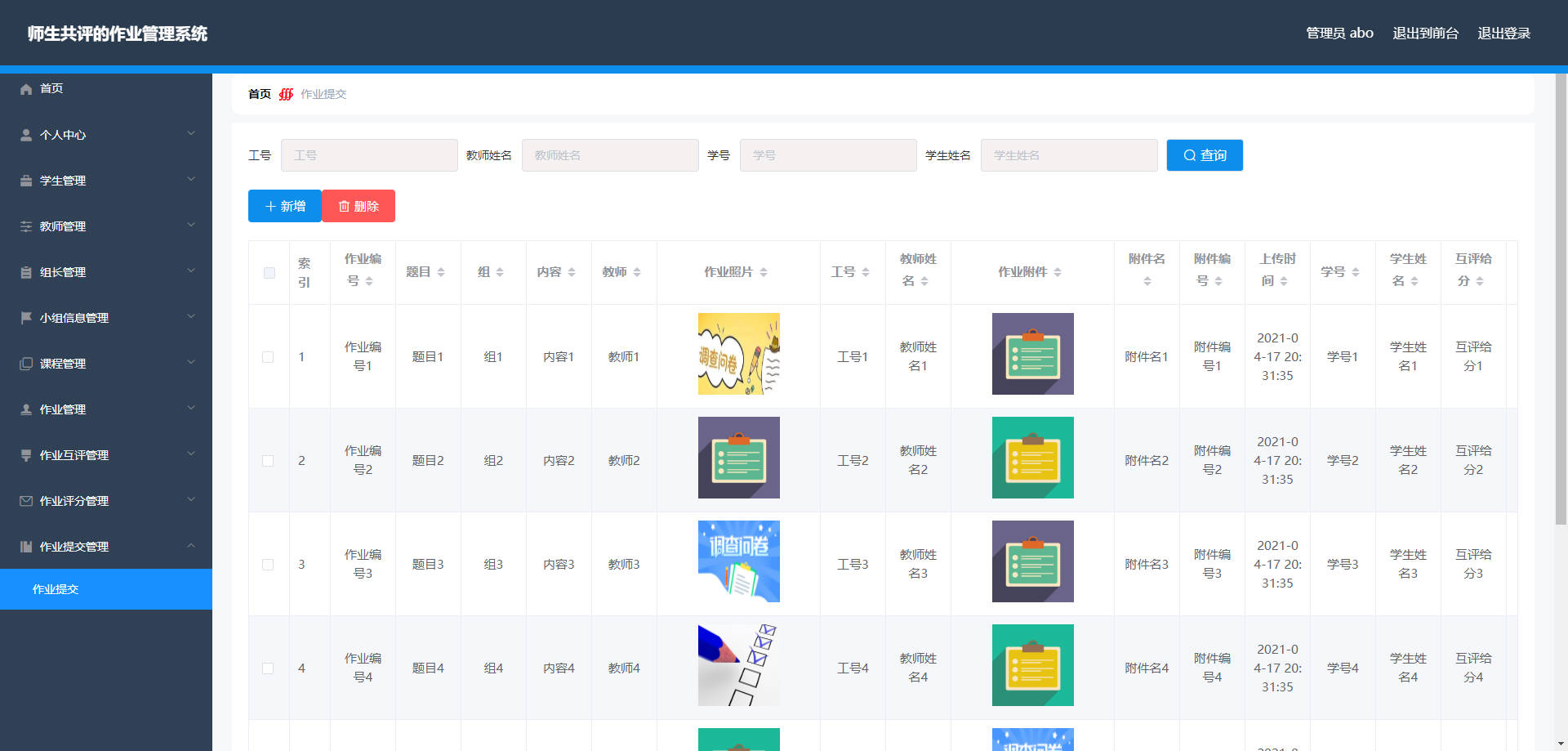Viewport: 1568px width, 751px height.
Task: Open 课程管理 in the sidebar
Action: tap(106, 364)
